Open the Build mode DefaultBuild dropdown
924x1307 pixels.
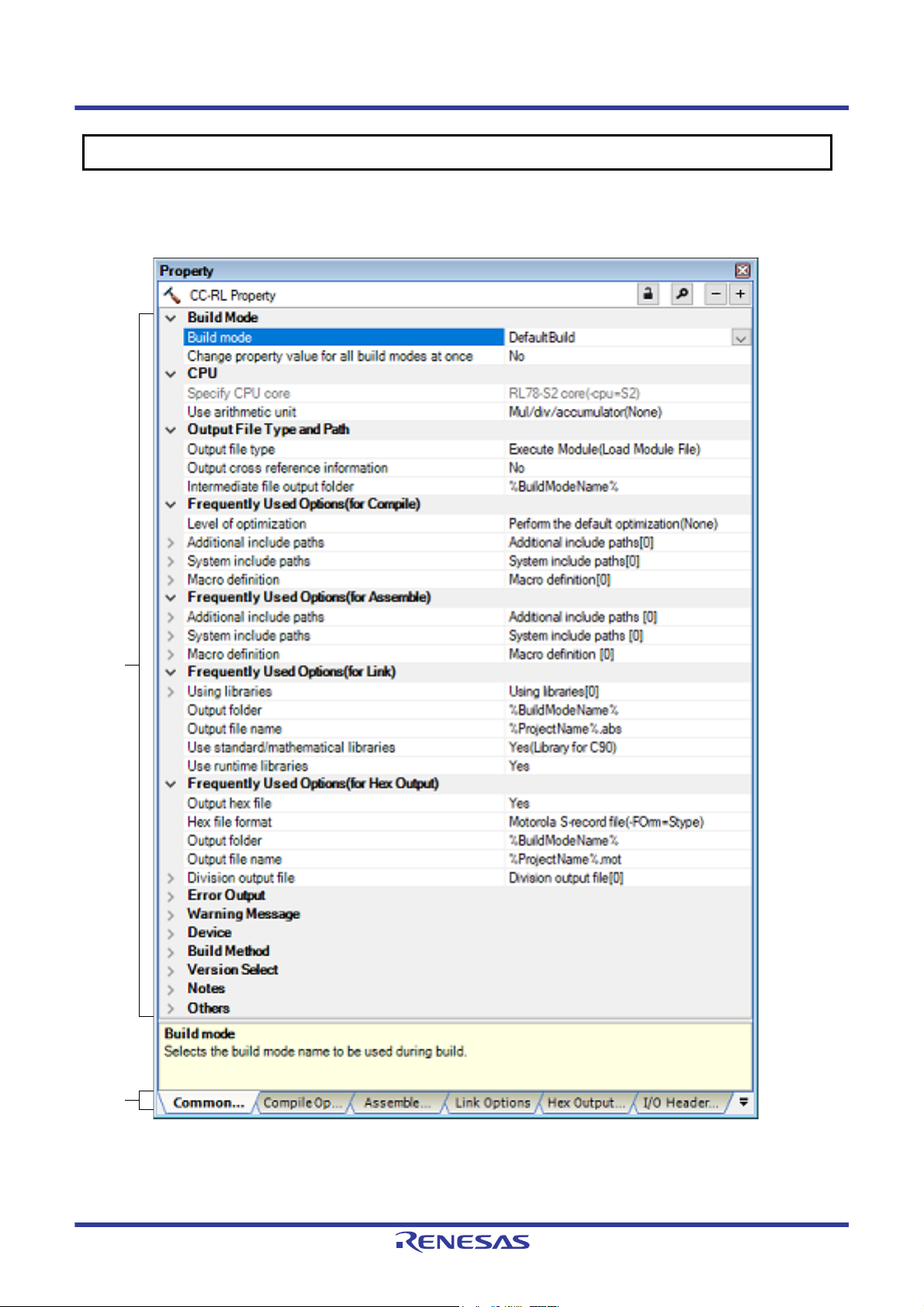(741, 338)
